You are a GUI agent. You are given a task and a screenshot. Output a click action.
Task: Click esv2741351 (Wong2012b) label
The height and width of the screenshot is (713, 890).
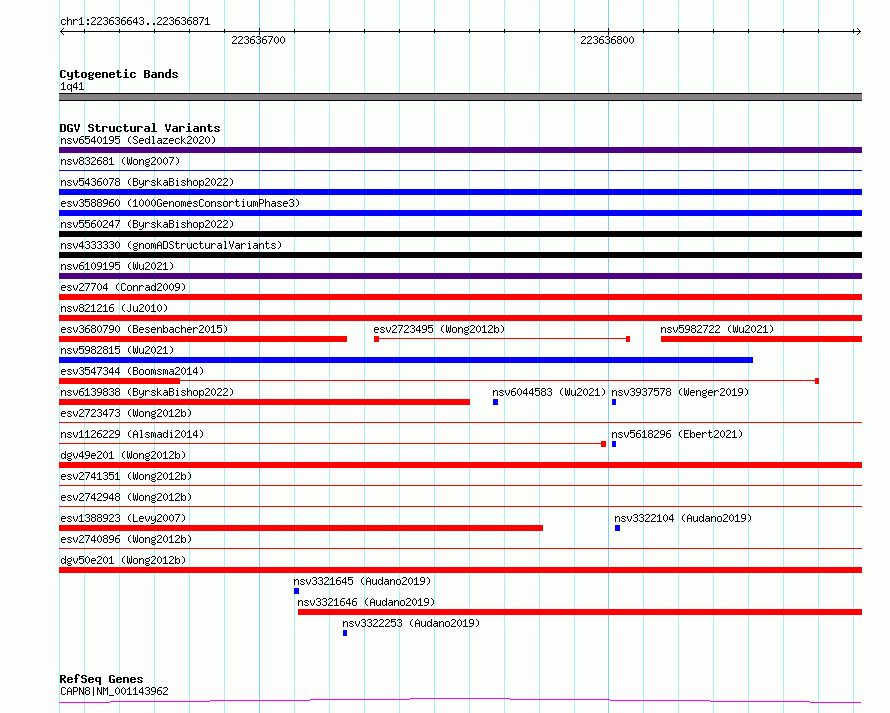click(x=126, y=476)
